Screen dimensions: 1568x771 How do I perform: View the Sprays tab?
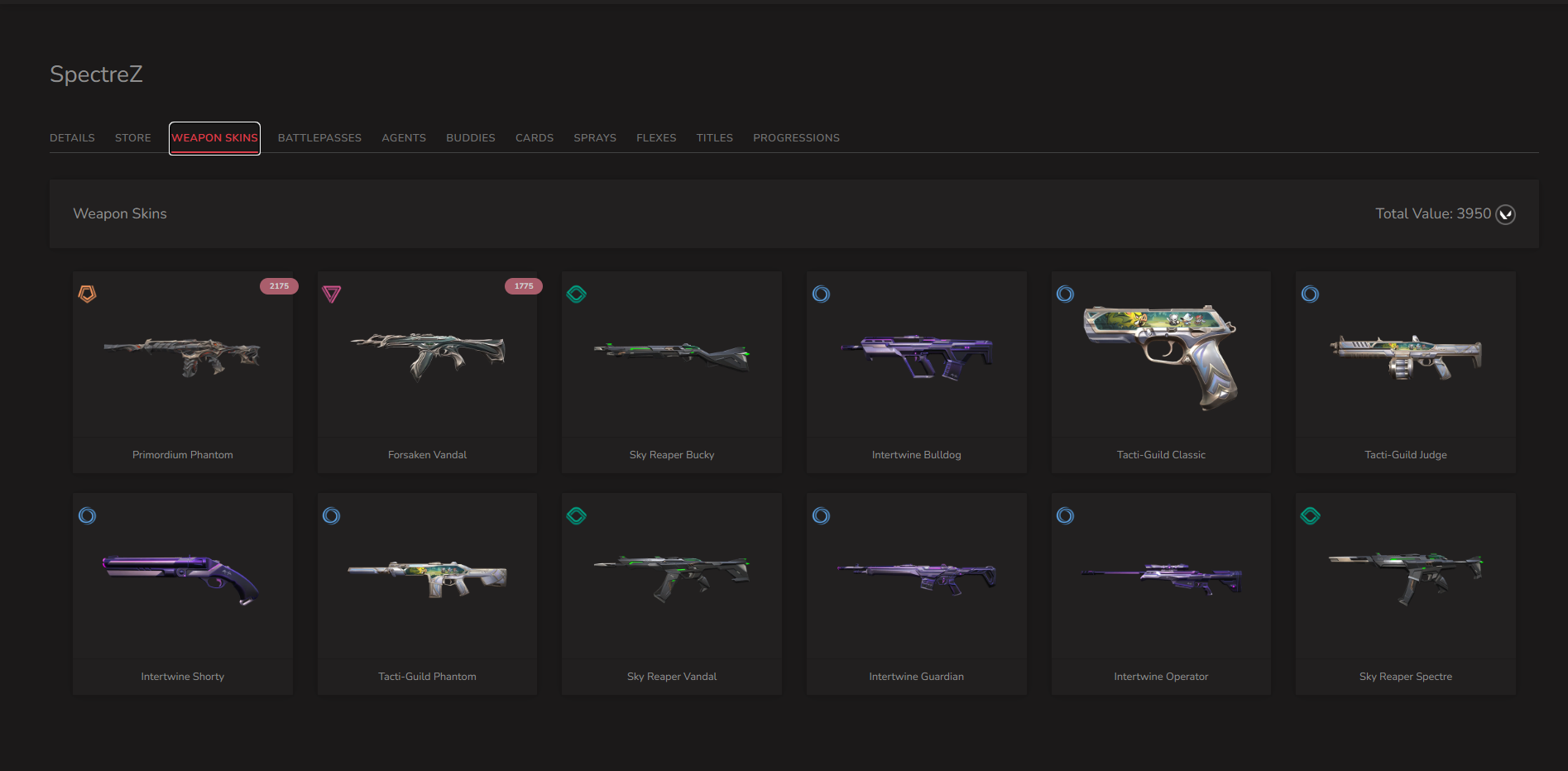pyautogui.click(x=595, y=138)
